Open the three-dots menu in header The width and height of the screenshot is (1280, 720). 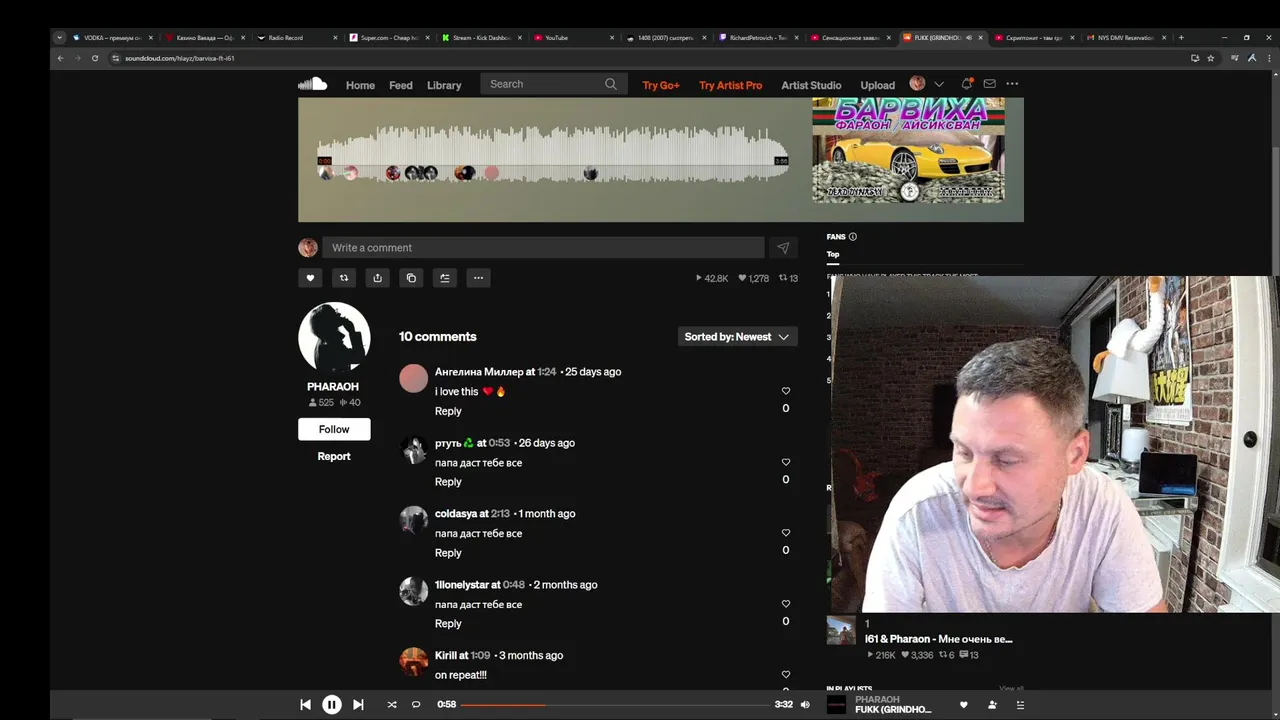point(1012,84)
